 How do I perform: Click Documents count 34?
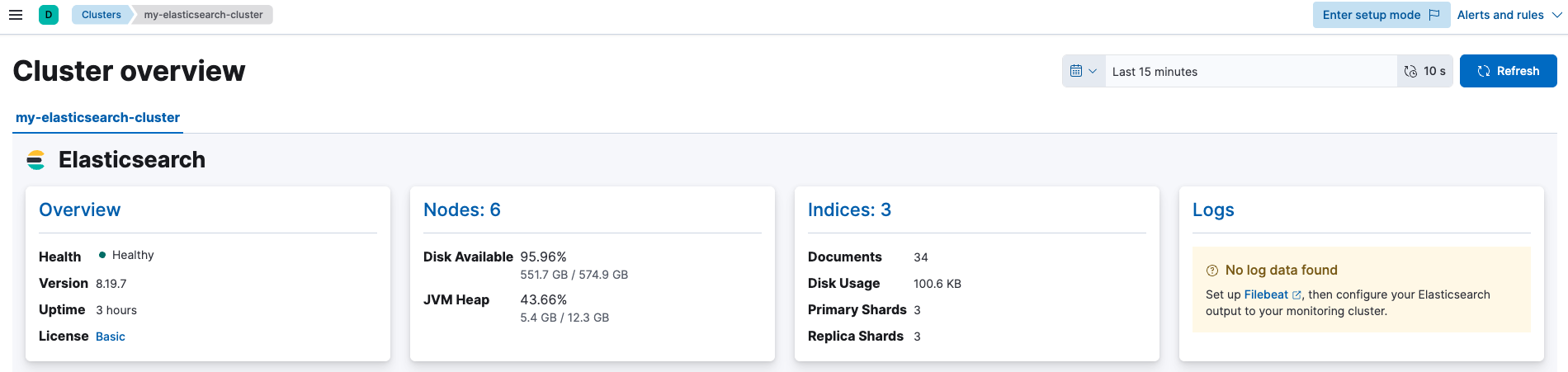921,257
